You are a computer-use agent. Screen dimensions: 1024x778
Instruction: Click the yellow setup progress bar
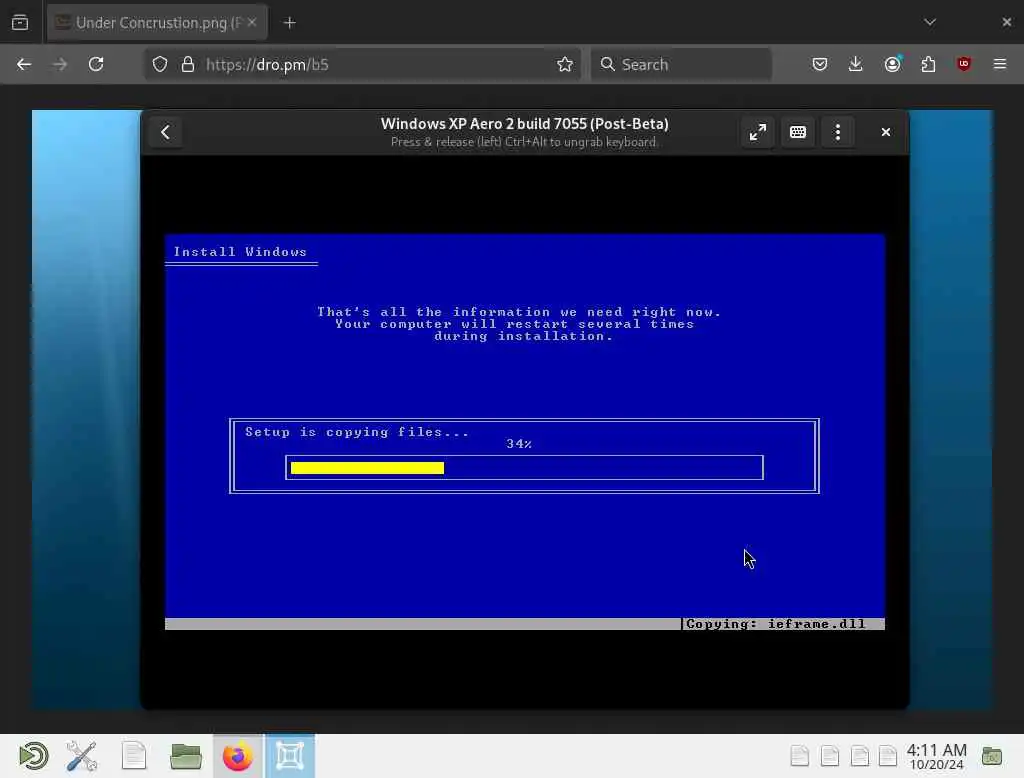click(367, 468)
